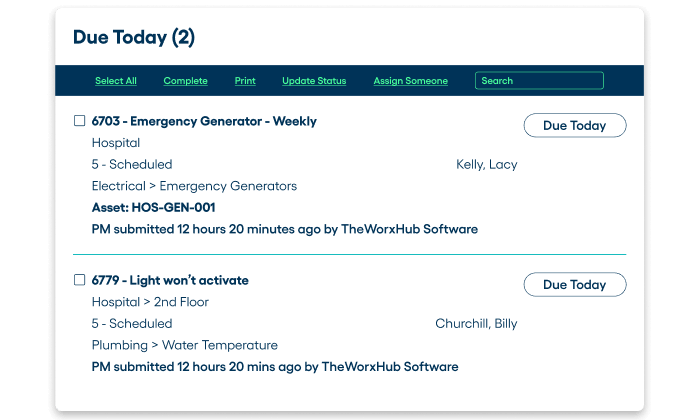Screen dimensions: 700x420
Task: Focus the Search input field
Action: 539,81
